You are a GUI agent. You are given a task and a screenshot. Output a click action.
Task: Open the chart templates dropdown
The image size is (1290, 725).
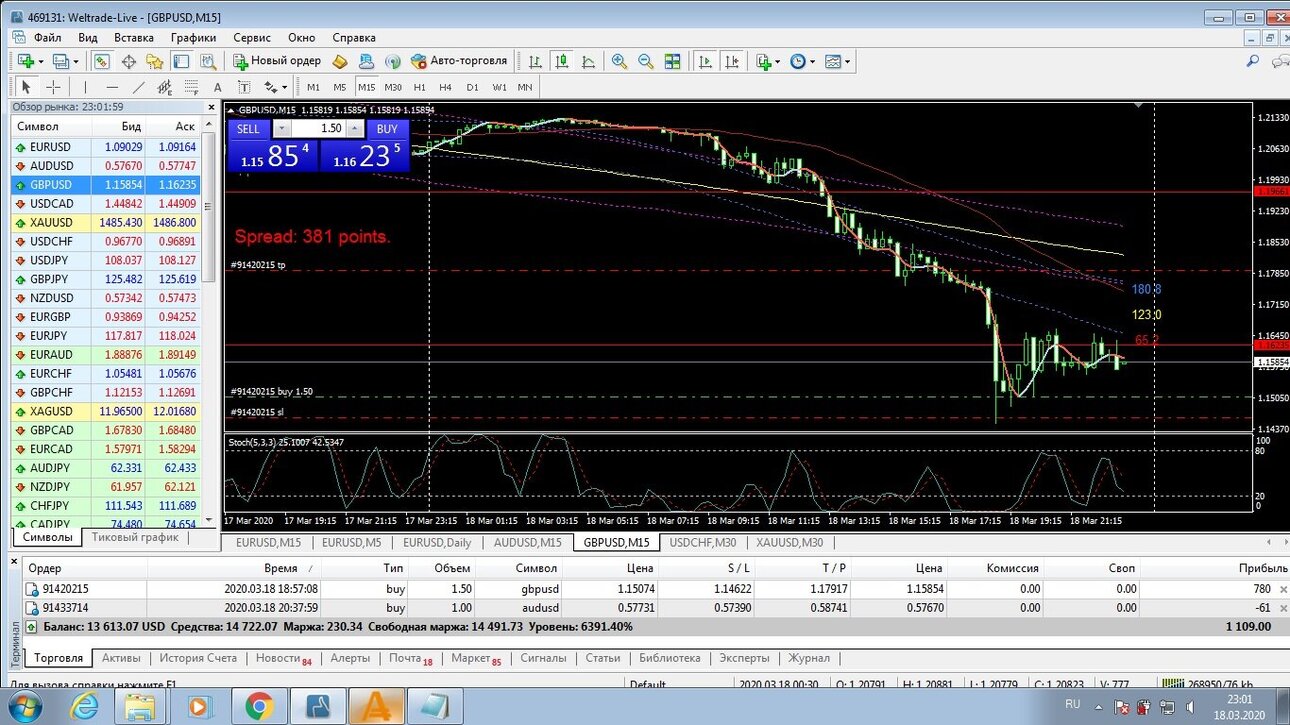pos(837,61)
